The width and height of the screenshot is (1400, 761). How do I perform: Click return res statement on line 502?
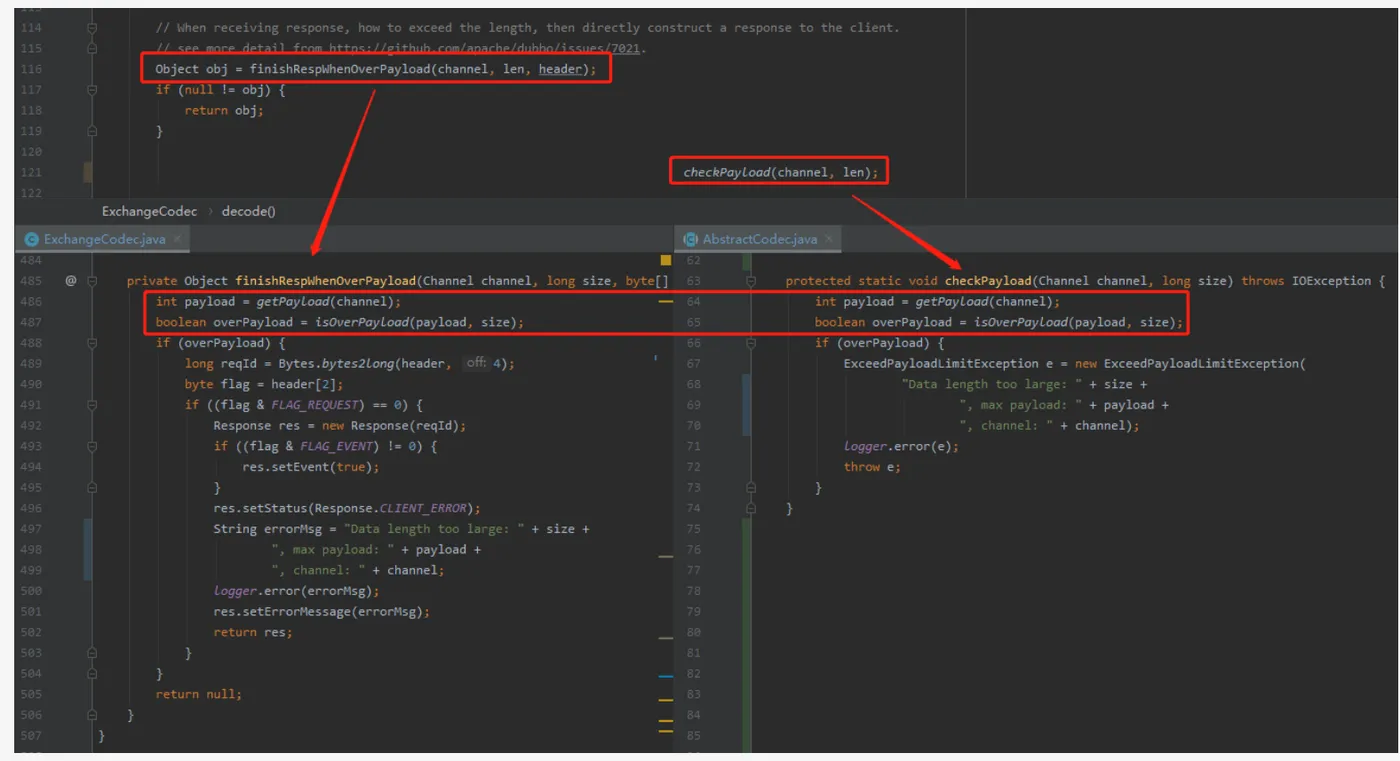click(253, 632)
